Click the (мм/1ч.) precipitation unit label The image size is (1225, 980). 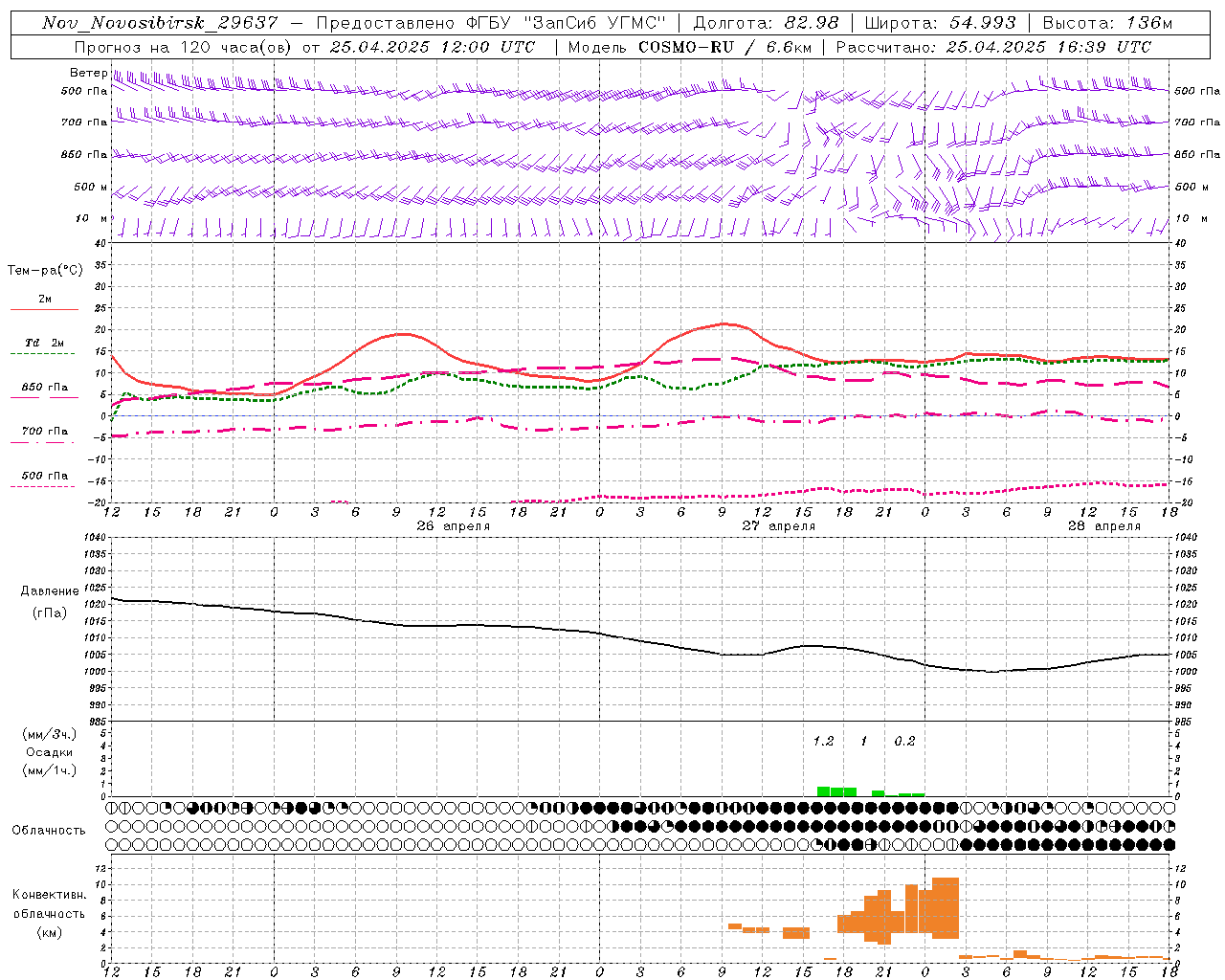point(50,770)
